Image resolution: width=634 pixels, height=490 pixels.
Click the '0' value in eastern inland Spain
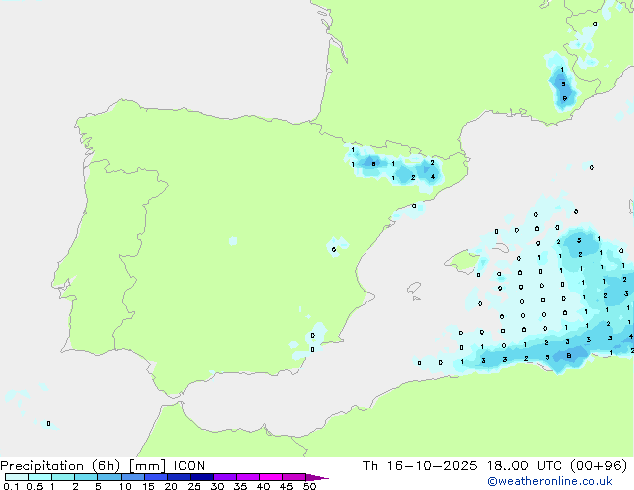point(334,249)
